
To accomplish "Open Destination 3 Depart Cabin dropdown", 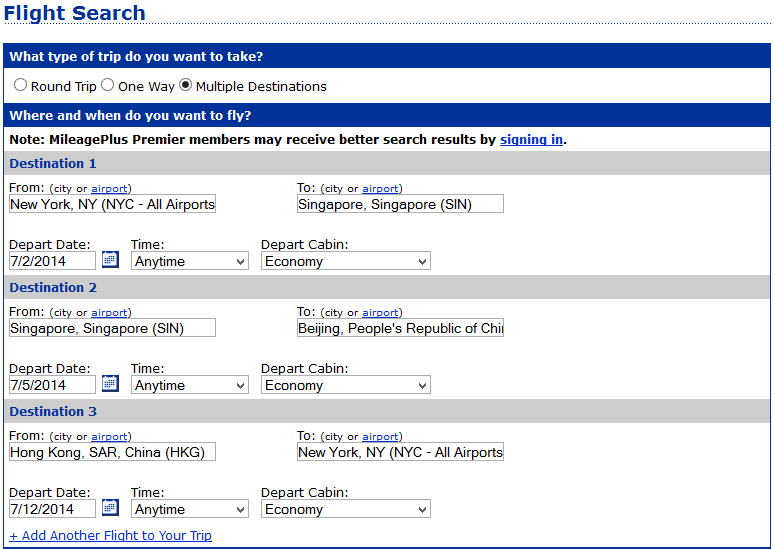I will (345, 509).
